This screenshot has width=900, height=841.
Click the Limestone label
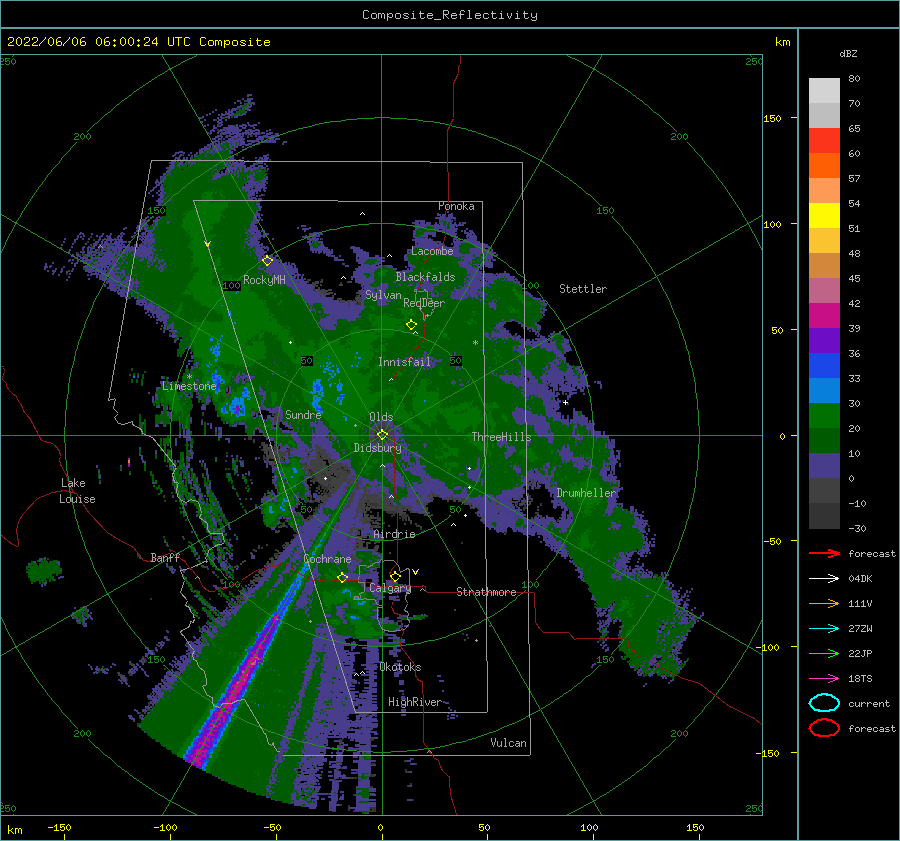point(189,386)
